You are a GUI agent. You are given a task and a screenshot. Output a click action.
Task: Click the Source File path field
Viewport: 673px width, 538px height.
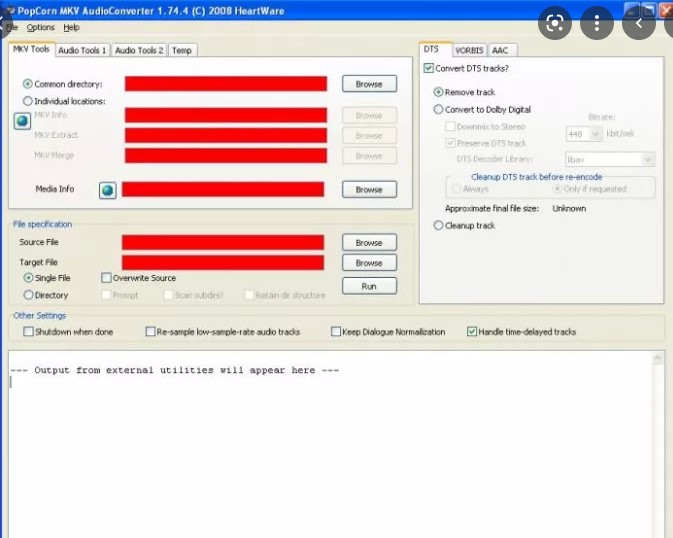[x=223, y=242]
